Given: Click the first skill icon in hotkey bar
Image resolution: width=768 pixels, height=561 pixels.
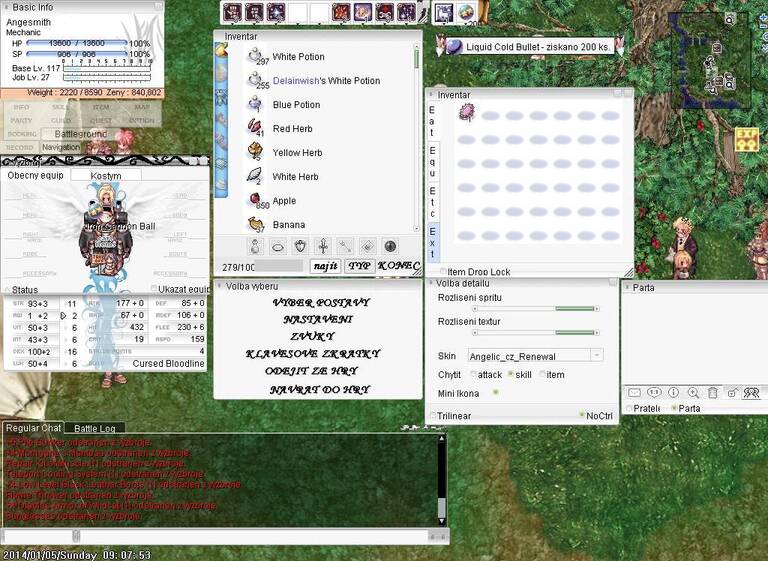Looking at the screenshot, I should click(233, 12).
